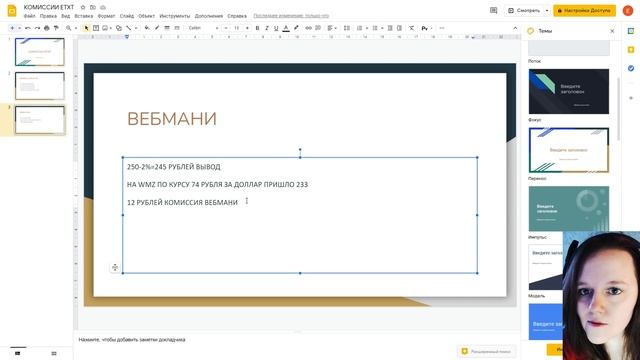
Task: Open the Вставка menu
Action: click(84, 16)
